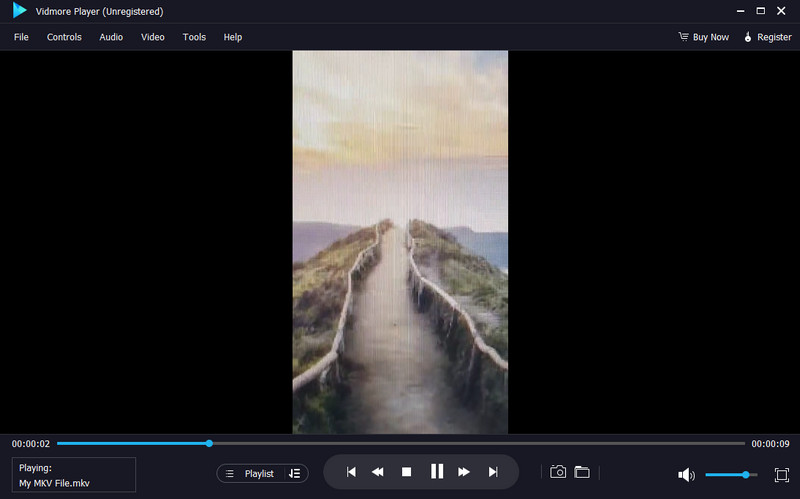Image resolution: width=800 pixels, height=499 pixels.
Task: Expand the Tools menu
Action: [194, 37]
